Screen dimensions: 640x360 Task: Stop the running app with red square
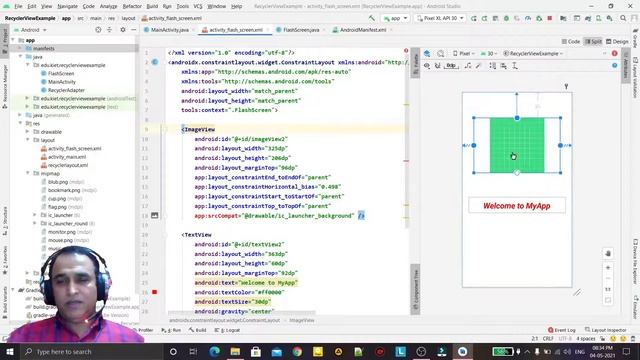coord(550,18)
